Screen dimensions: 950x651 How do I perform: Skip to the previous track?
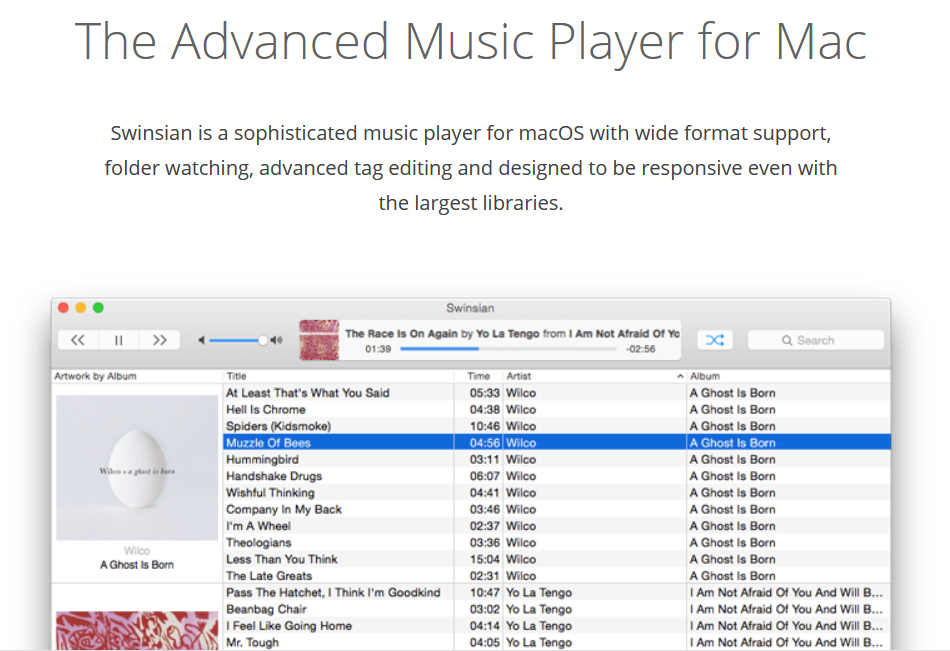pos(78,340)
